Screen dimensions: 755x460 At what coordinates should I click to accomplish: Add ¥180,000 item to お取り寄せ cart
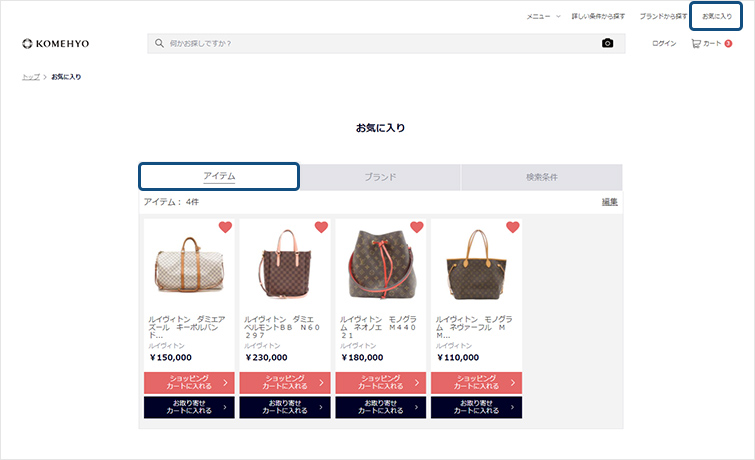point(380,407)
